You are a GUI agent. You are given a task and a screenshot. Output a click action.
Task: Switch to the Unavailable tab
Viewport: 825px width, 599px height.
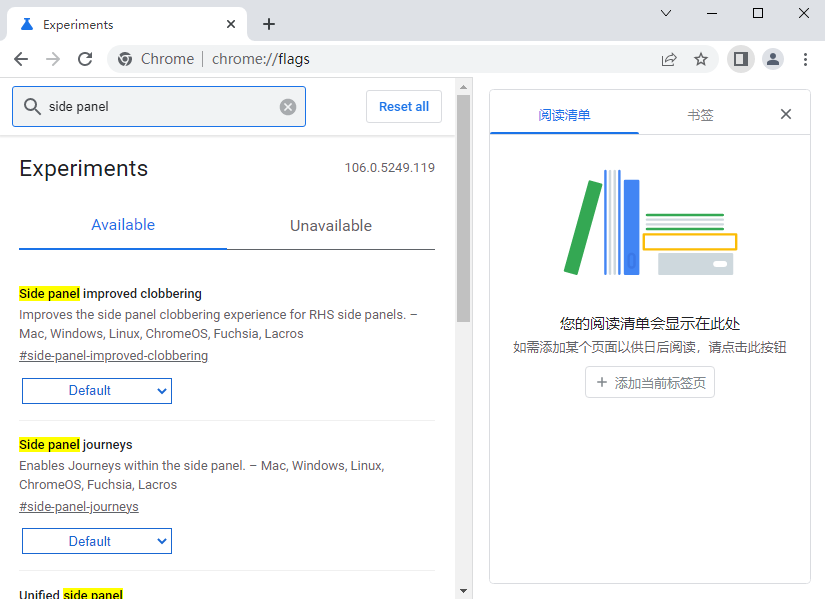(x=331, y=225)
